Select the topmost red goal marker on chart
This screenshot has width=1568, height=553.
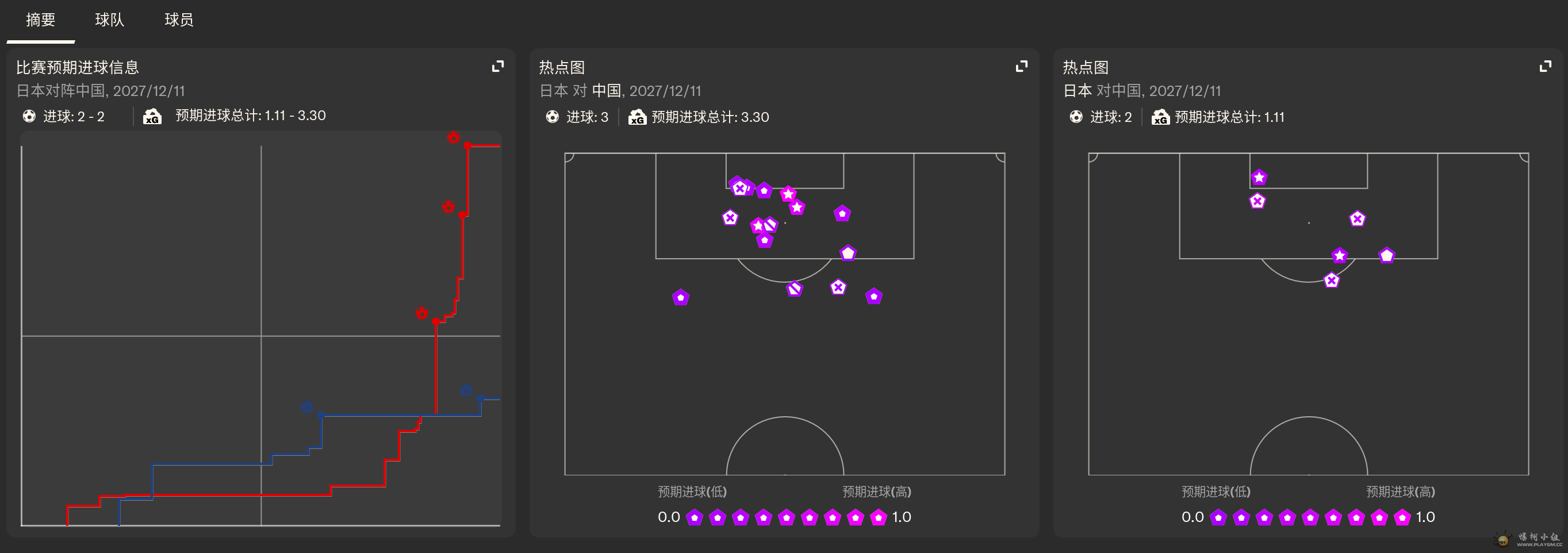tap(454, 137)
